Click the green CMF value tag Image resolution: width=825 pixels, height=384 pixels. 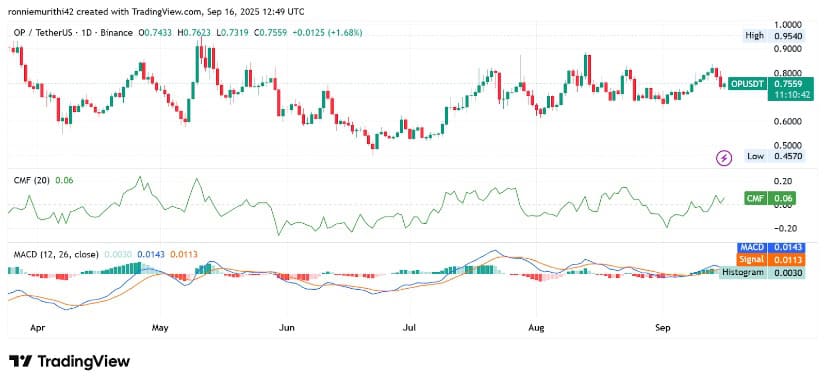pyautogui.click(x=769, y=198)
